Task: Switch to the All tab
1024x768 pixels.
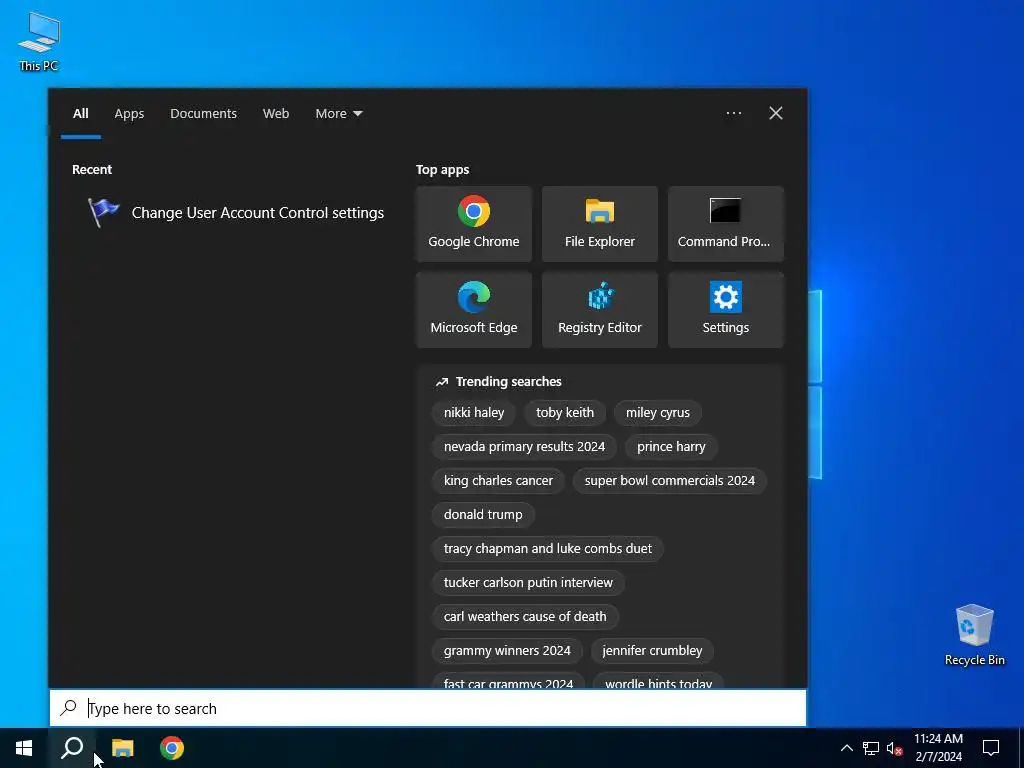Action: coord(80,114)
